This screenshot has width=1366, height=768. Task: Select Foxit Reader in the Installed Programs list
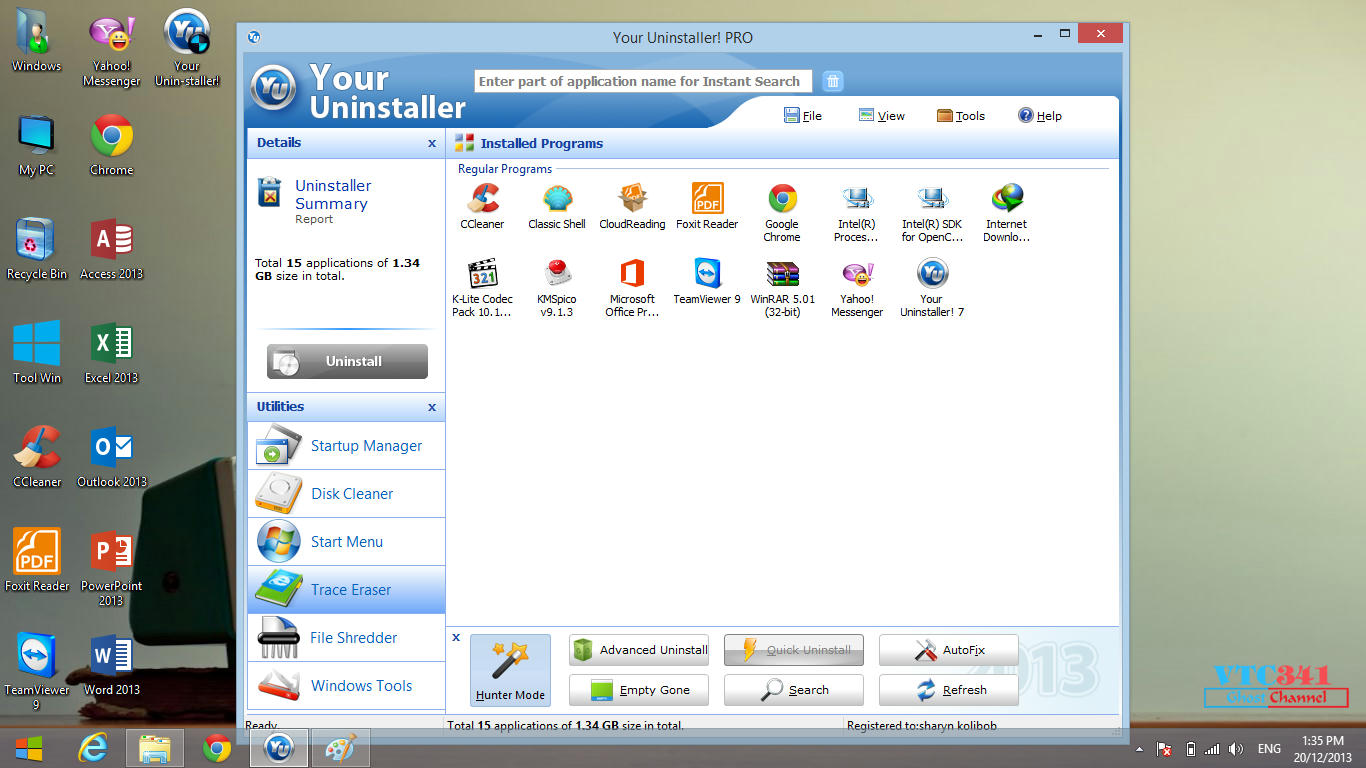tap(707, 206)
